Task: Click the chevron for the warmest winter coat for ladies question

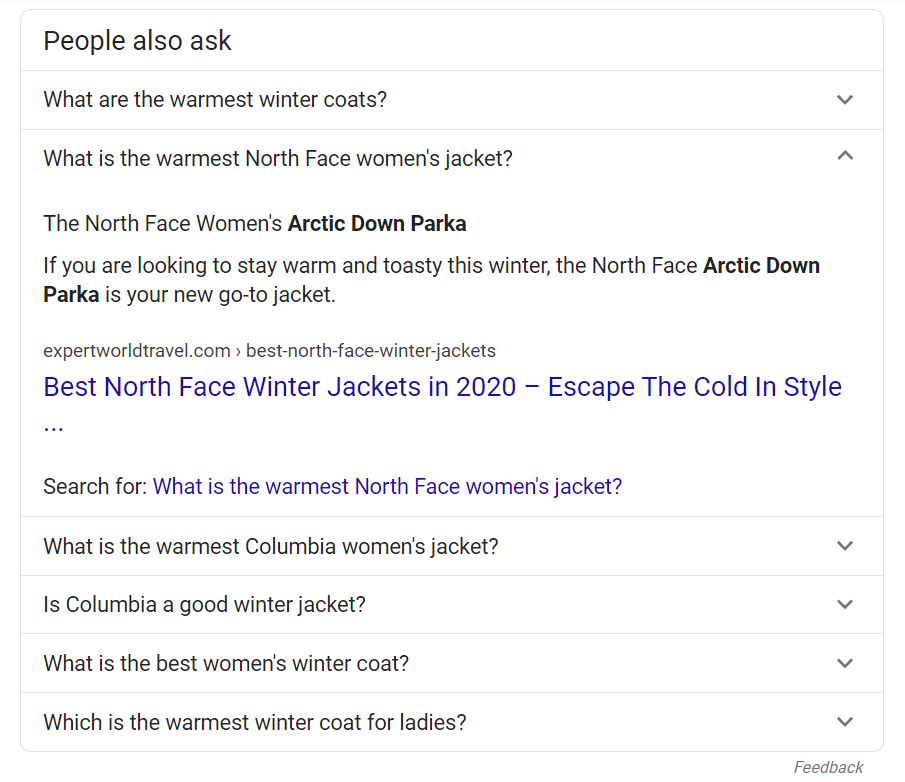Action: tap(845, 722)
